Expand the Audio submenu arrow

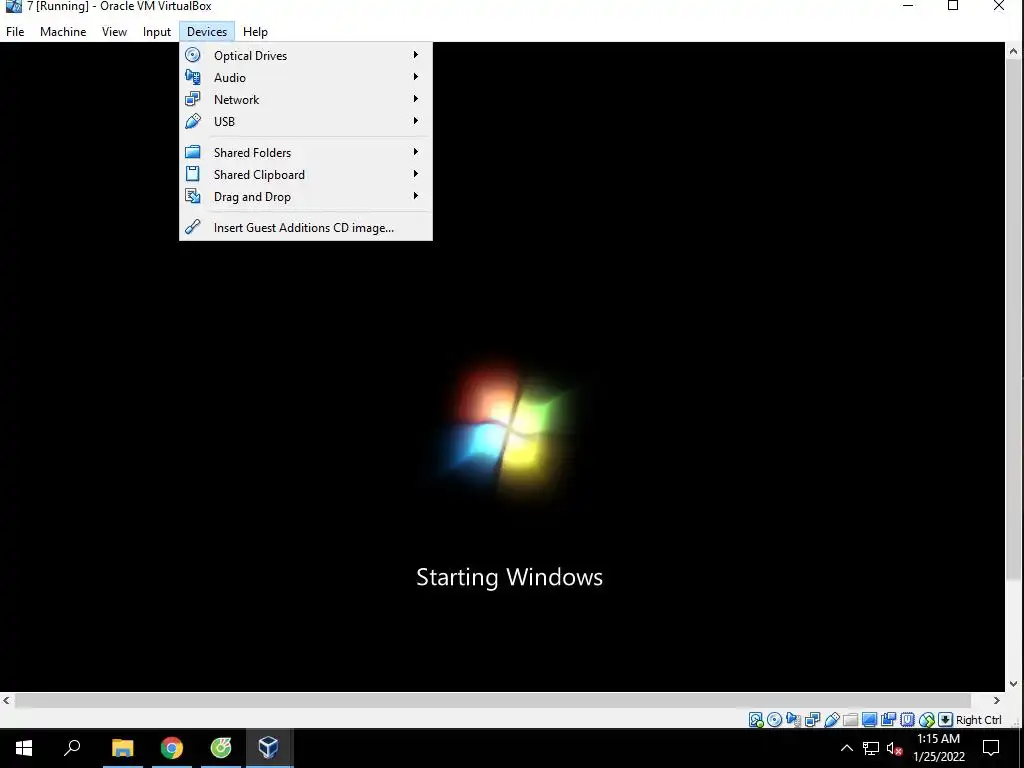tap(415, 77)
